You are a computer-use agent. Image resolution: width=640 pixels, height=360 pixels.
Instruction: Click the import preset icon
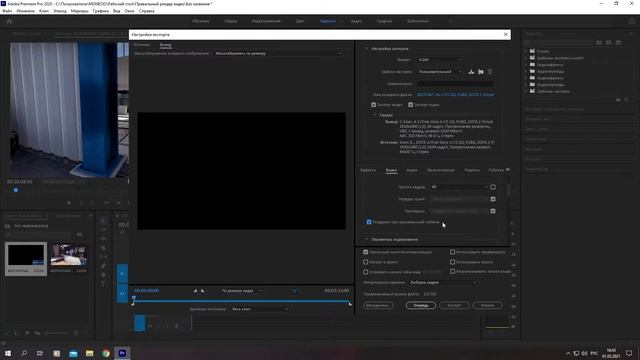[x=481, y=72]
